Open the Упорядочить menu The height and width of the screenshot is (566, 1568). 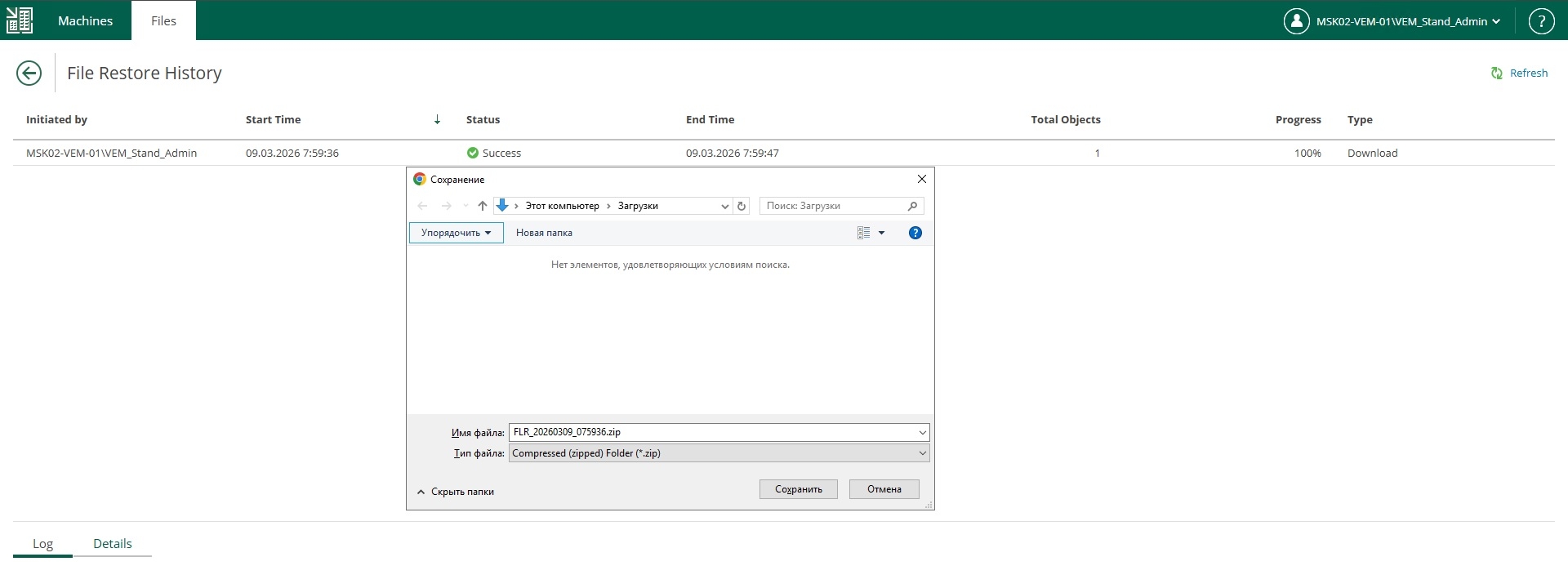click(x=456, y=233)
